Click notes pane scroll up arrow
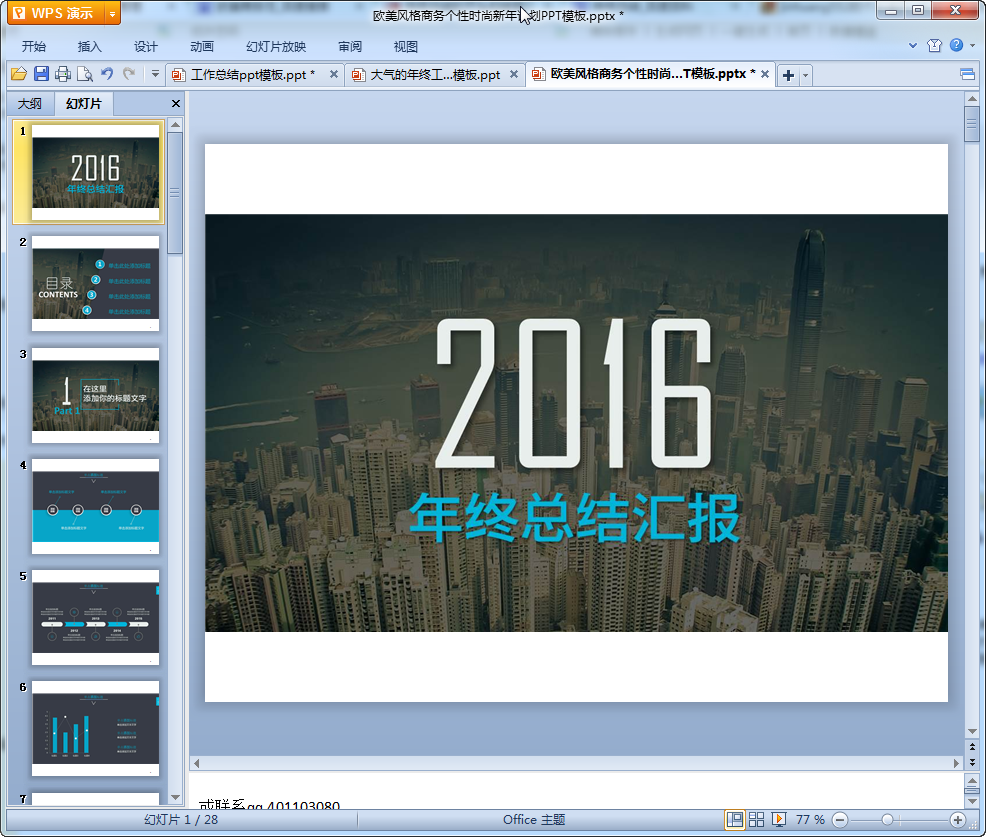Image resolution: width=986 pixels, height=837 pixels. (972, 780)
